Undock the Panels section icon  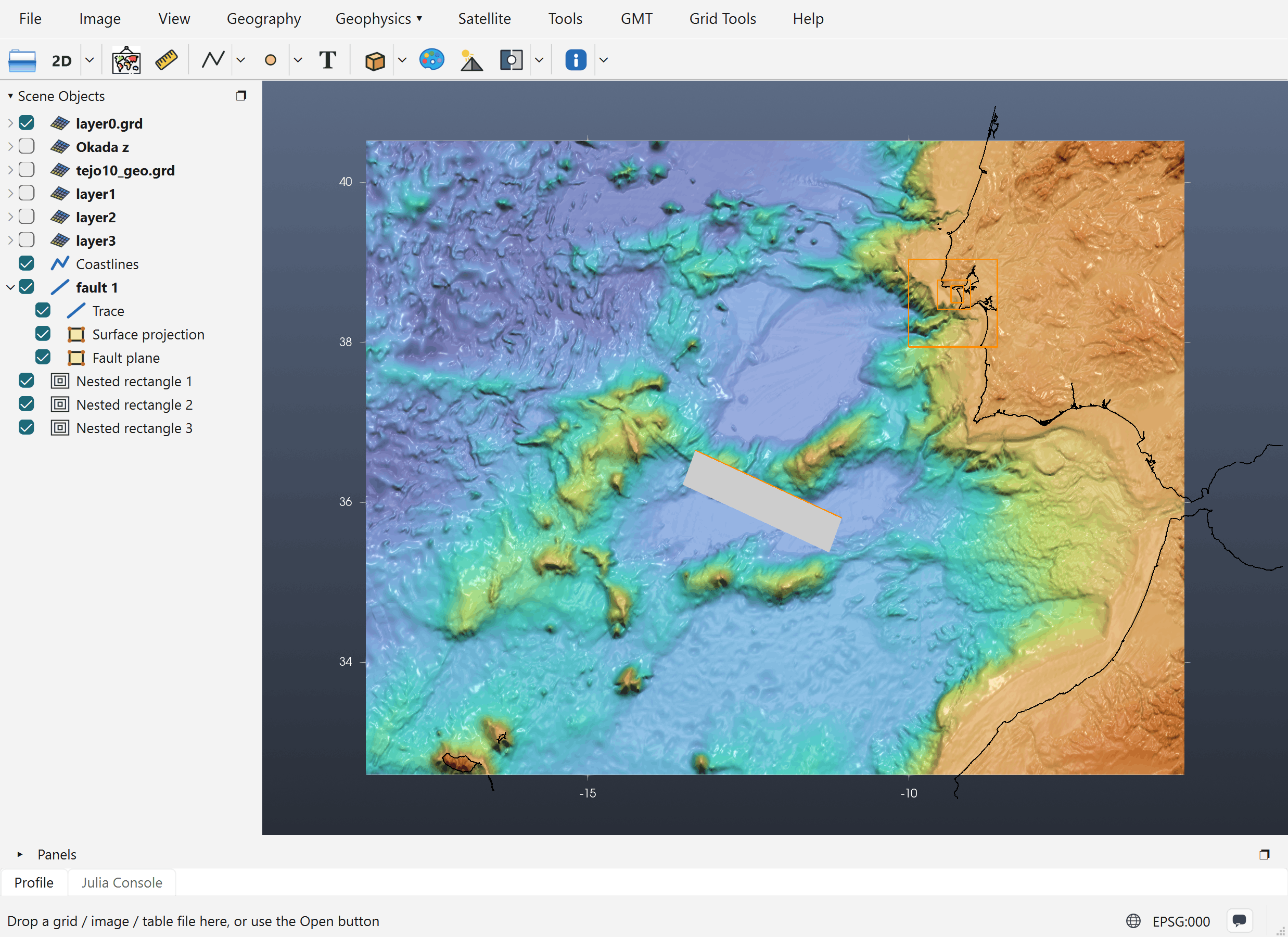(1264, 854)
